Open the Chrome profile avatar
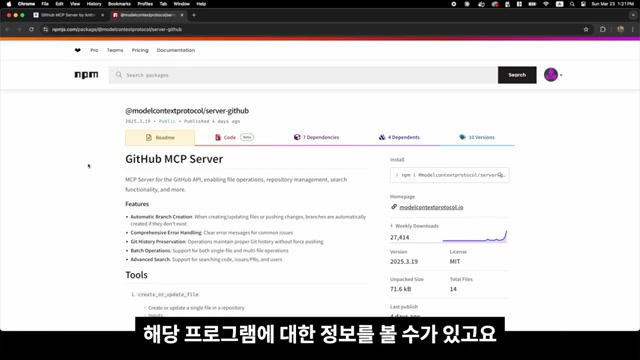 (x=620, y=29)
